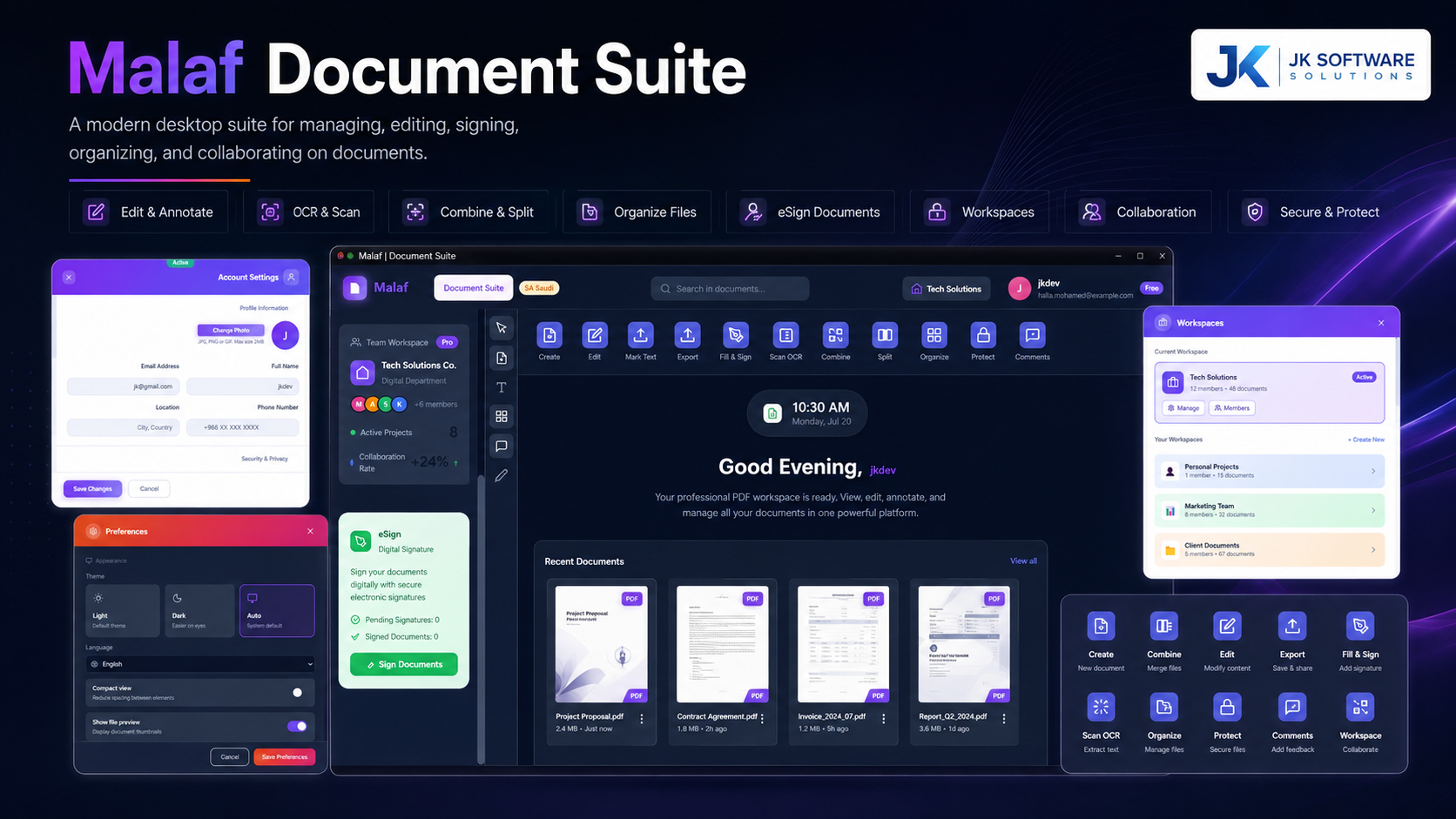Select the Light theme option
The height and width of the screenshot is (819, 1456).
tap(123, 610)
